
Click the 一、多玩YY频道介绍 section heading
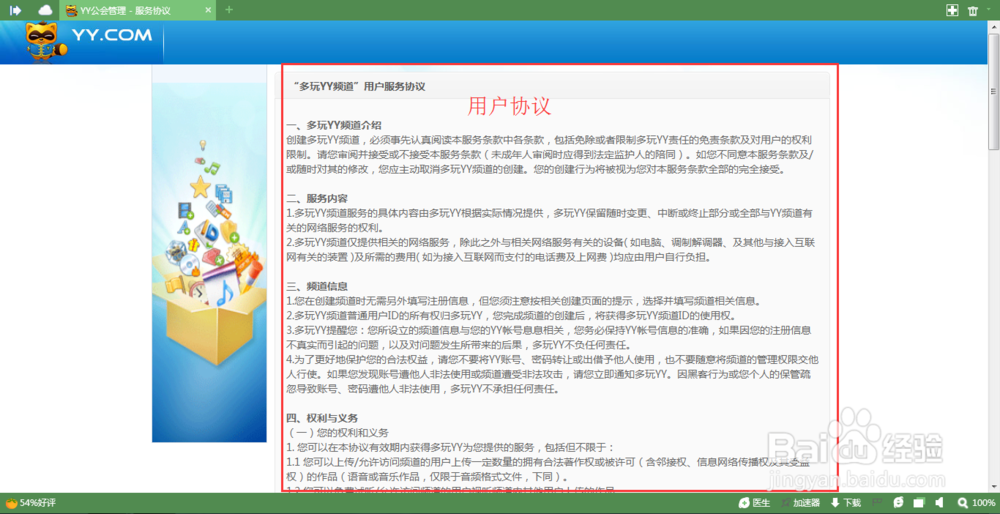[x=334, y=124]
